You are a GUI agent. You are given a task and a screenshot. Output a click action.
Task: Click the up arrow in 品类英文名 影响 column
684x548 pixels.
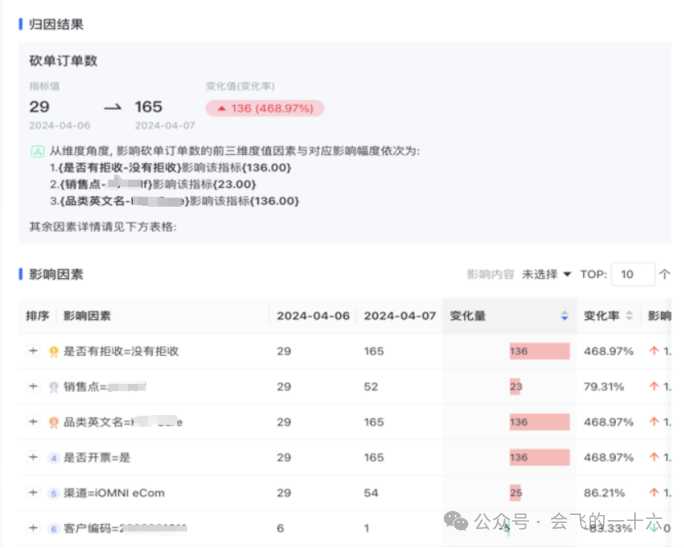[654, 421]
